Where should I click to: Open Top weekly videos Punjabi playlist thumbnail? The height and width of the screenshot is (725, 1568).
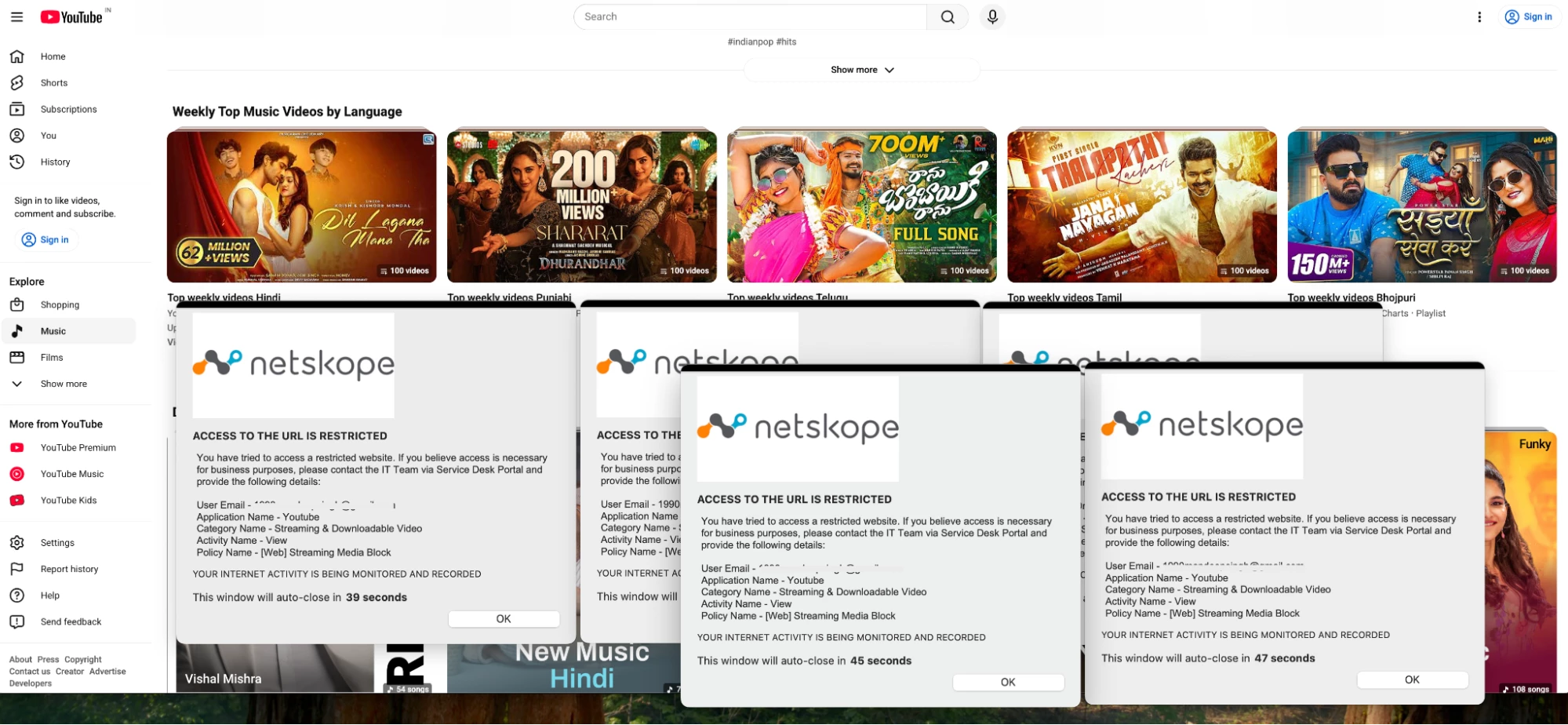[x=581, y=206]
